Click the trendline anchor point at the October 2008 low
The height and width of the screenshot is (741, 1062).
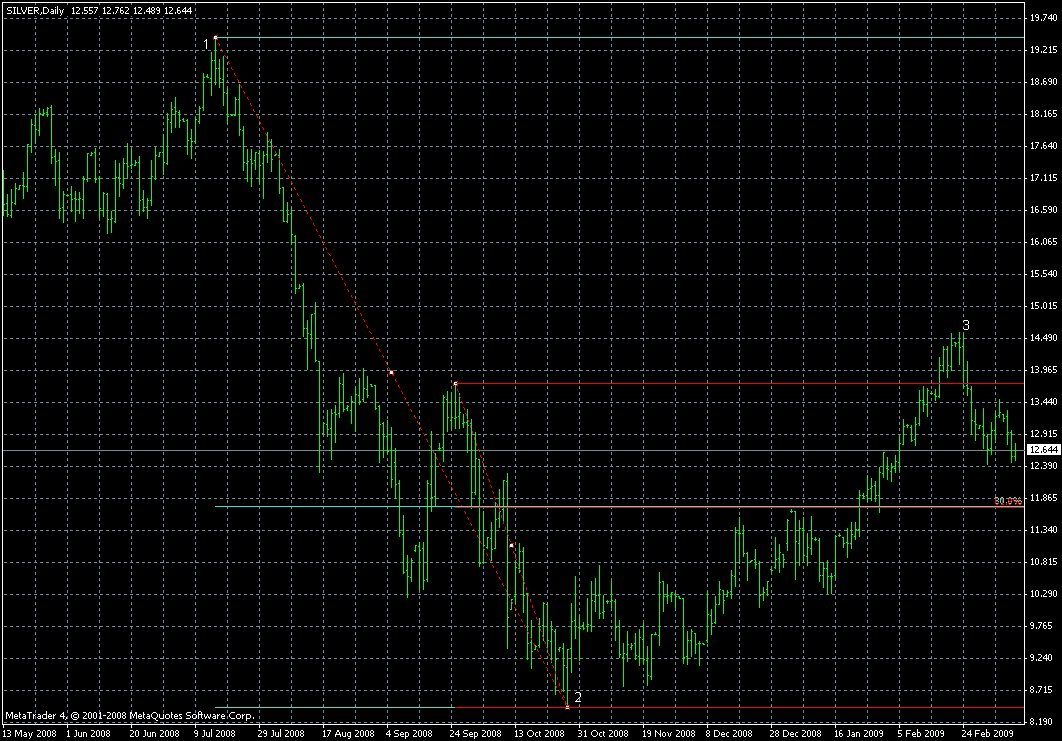pos(568,707)
